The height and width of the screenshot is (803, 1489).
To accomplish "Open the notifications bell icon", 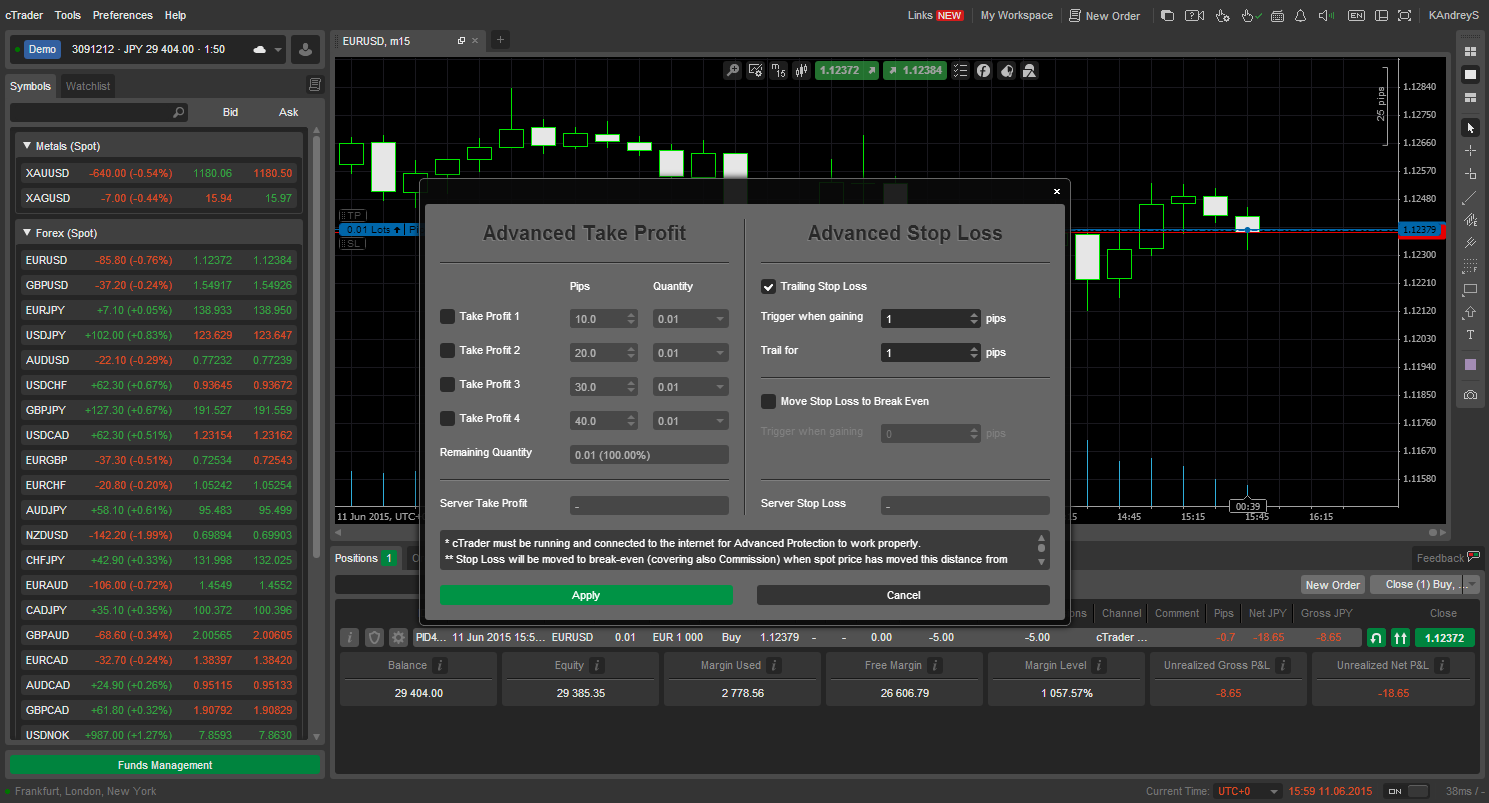I will tap(1301, 15).
